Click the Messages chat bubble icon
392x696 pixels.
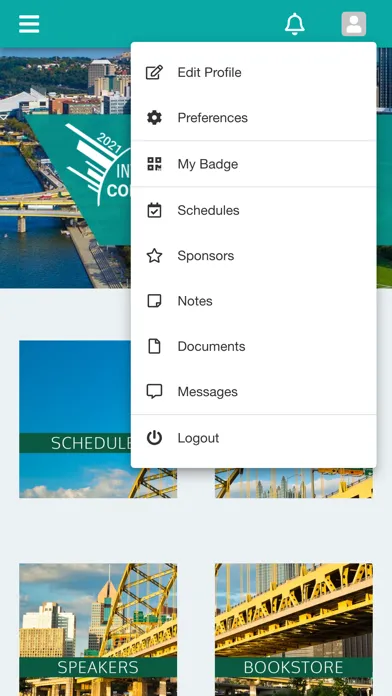point(154,392)
